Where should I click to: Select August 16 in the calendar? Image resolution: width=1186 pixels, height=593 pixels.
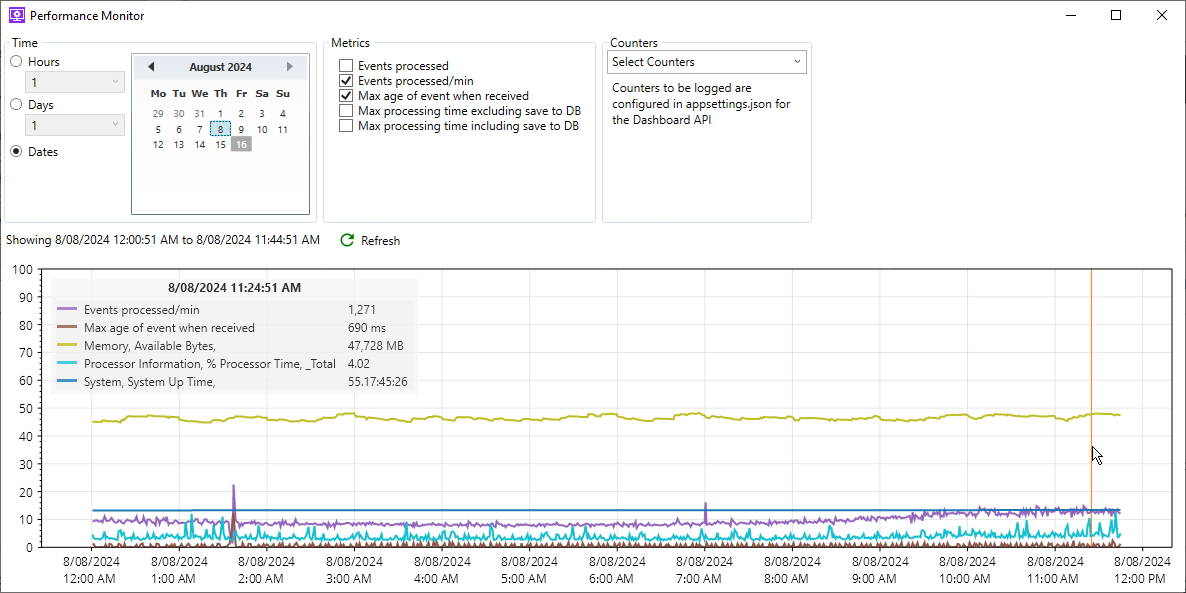coord(241,144)
